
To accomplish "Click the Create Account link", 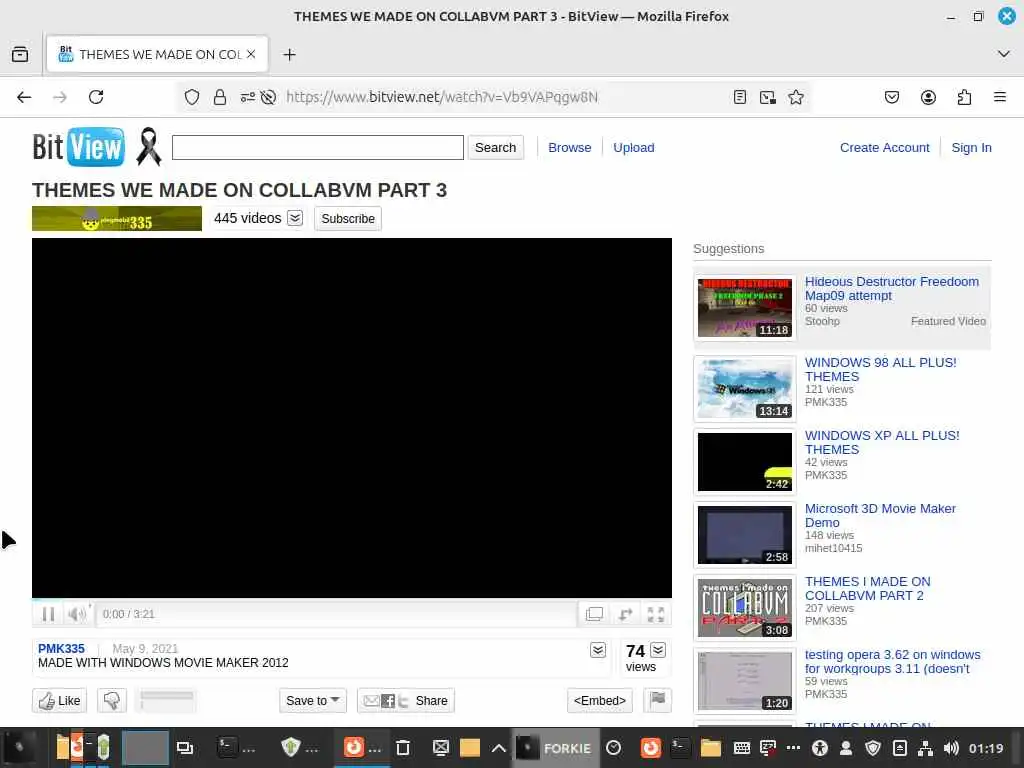I will [x=884, y=148].
